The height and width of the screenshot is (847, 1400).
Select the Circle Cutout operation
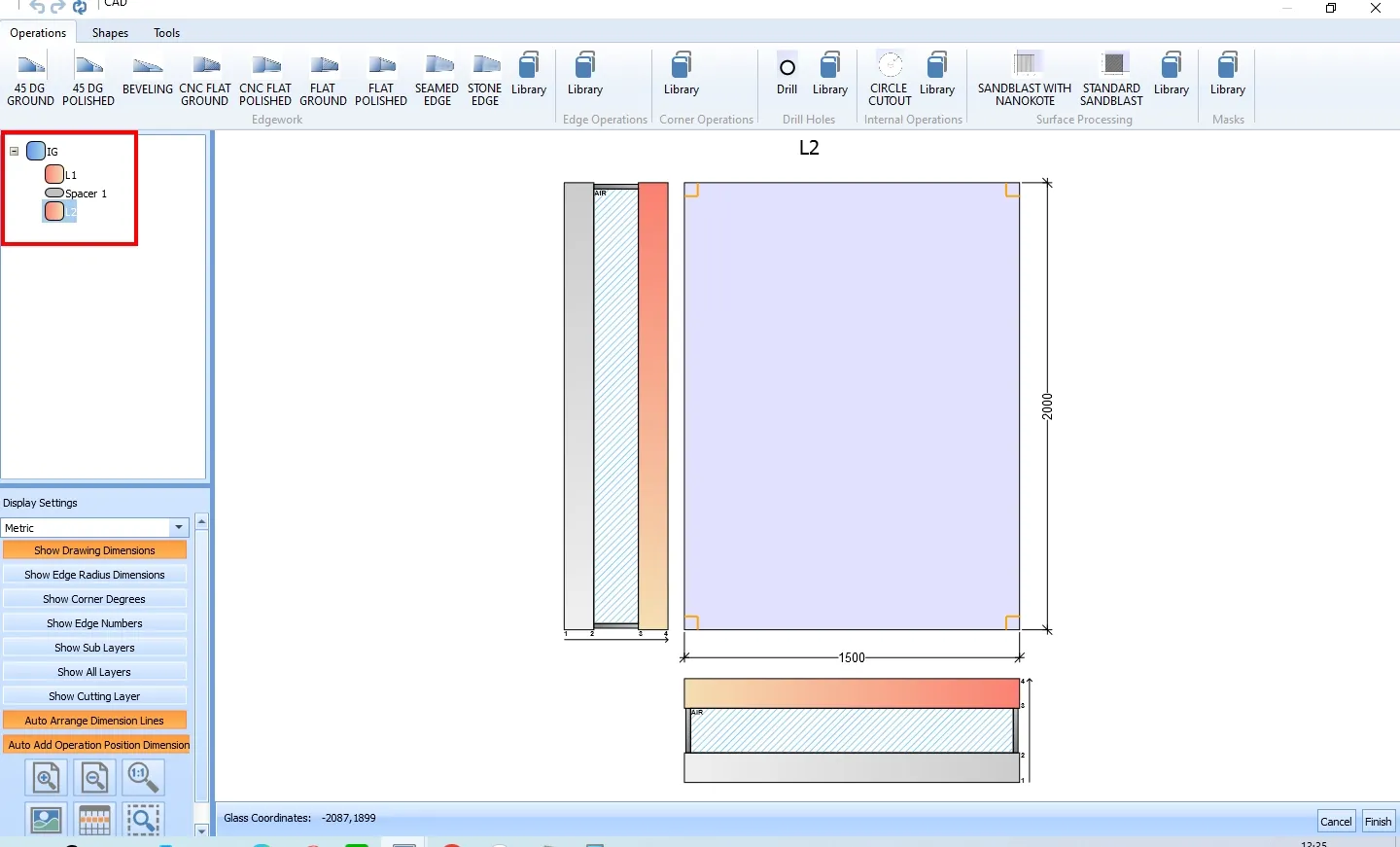point(890,80)
